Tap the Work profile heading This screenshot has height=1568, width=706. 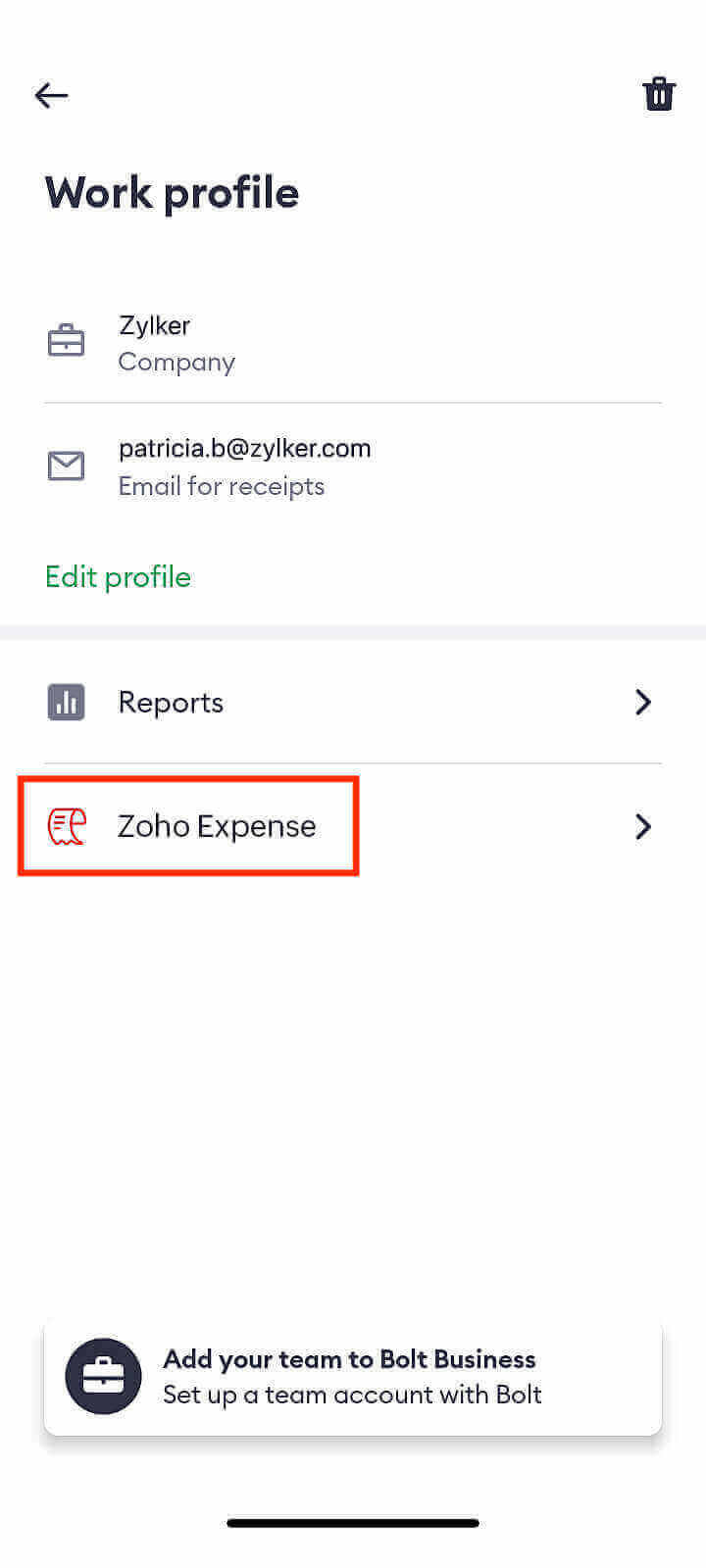[x=172, y=192]
